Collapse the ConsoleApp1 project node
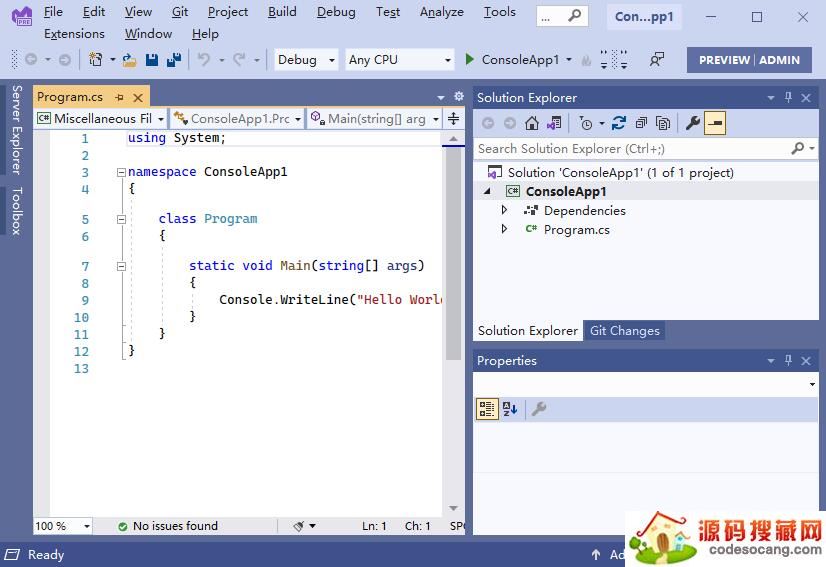 (x=487, y=191)
